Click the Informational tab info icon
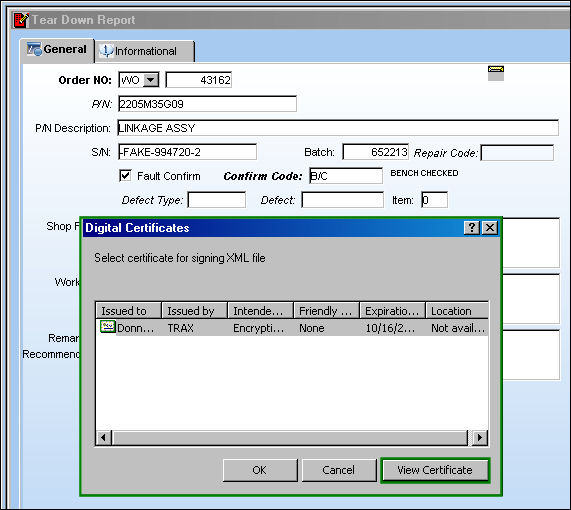 pos(106,51)
